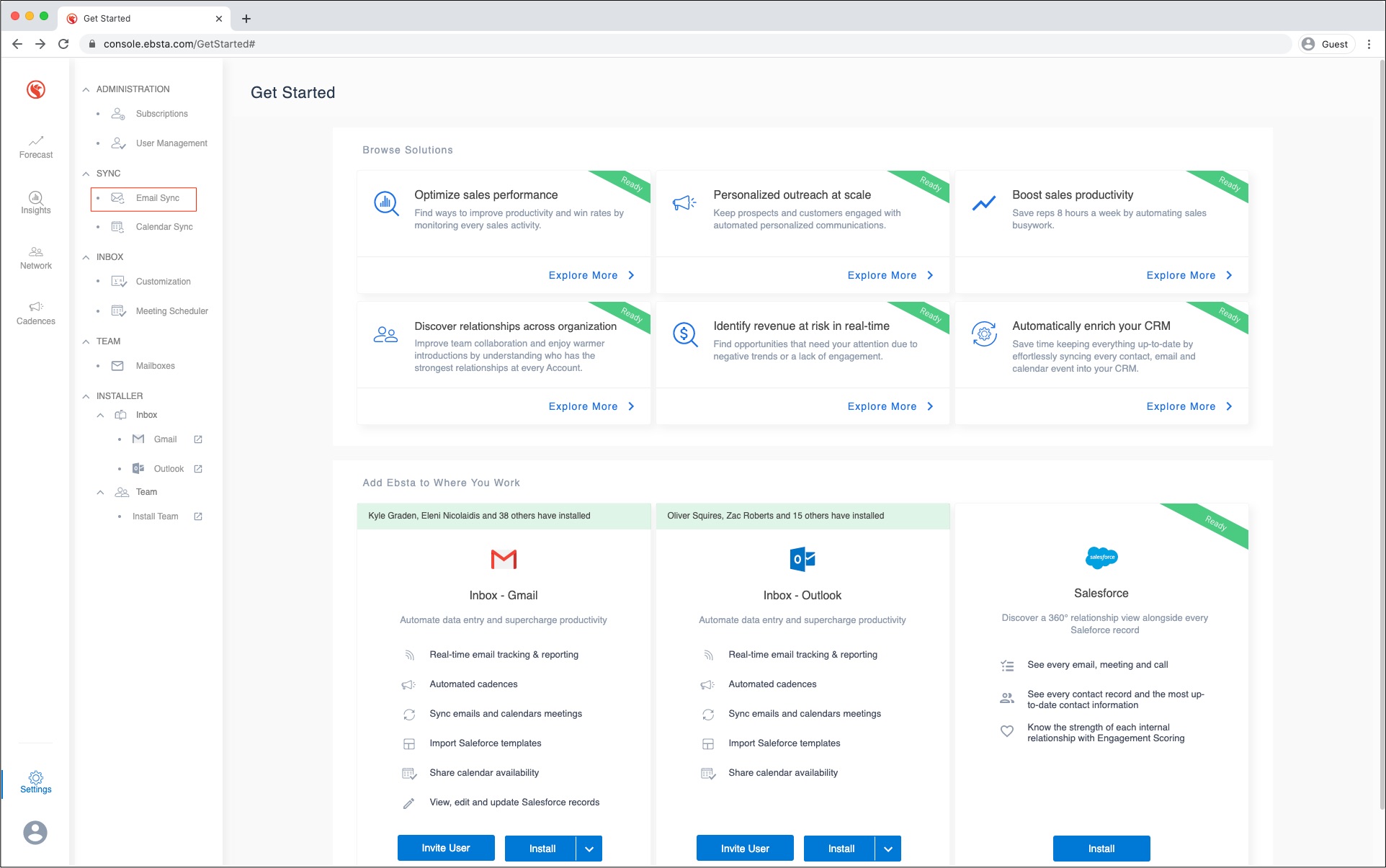The width and height of the screenshot is (1386, 868).
Task: Open Outlook installer external link icon
Action: coord(198,469)
